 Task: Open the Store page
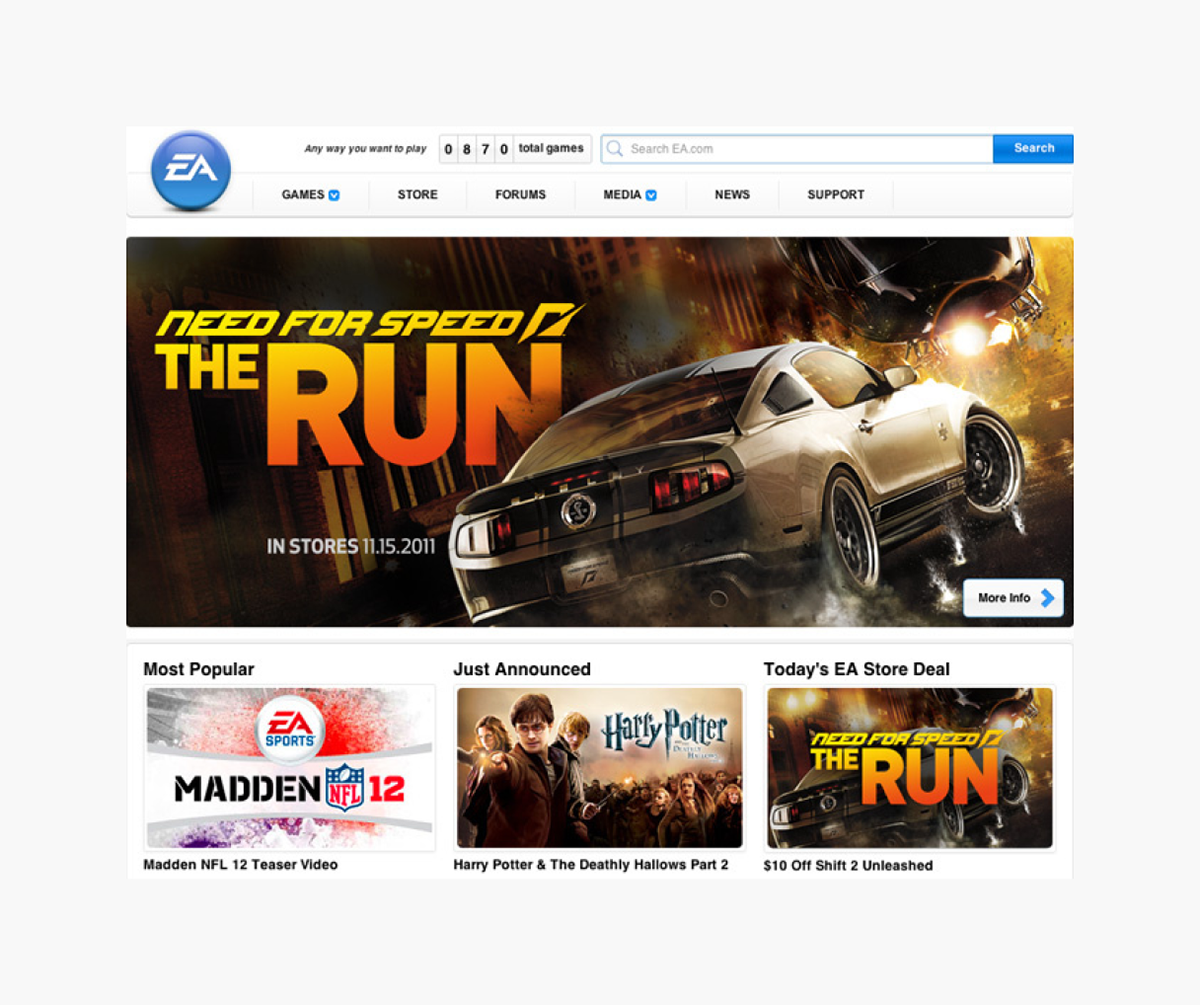[418, 195]
